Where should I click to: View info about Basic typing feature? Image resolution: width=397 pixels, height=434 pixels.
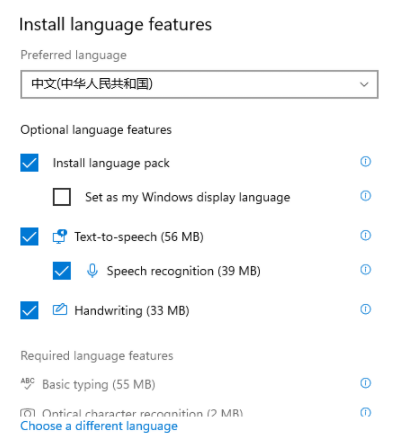[365, 383]
